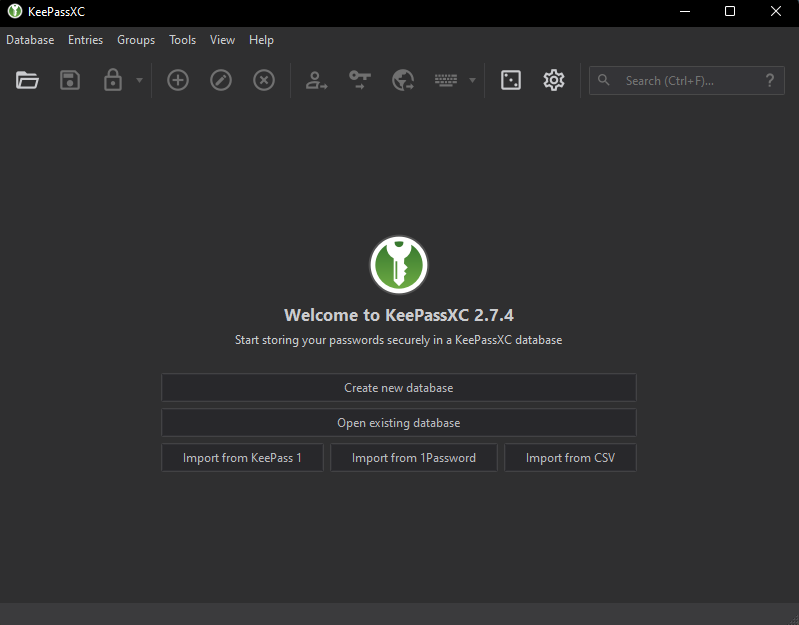Click the Lock Database padlock icon
799x625 pixels.
(x=113, y=80)
